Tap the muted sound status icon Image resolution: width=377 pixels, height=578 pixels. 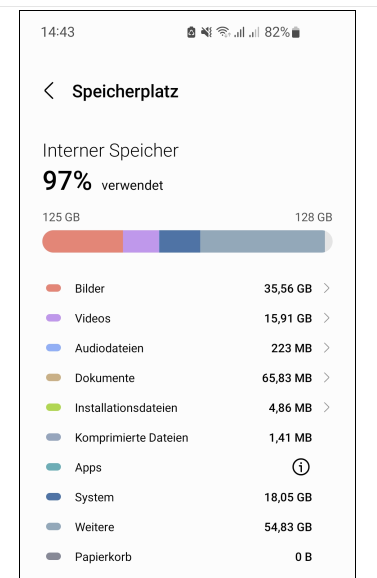coord(206,32)
